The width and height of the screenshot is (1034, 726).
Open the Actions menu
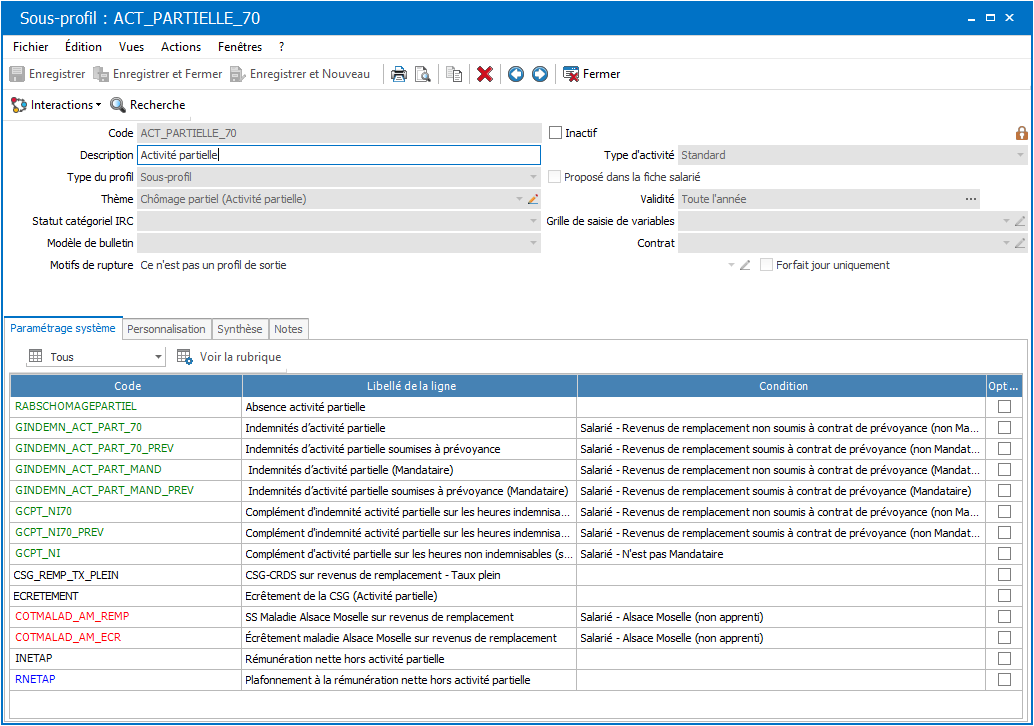181,47
